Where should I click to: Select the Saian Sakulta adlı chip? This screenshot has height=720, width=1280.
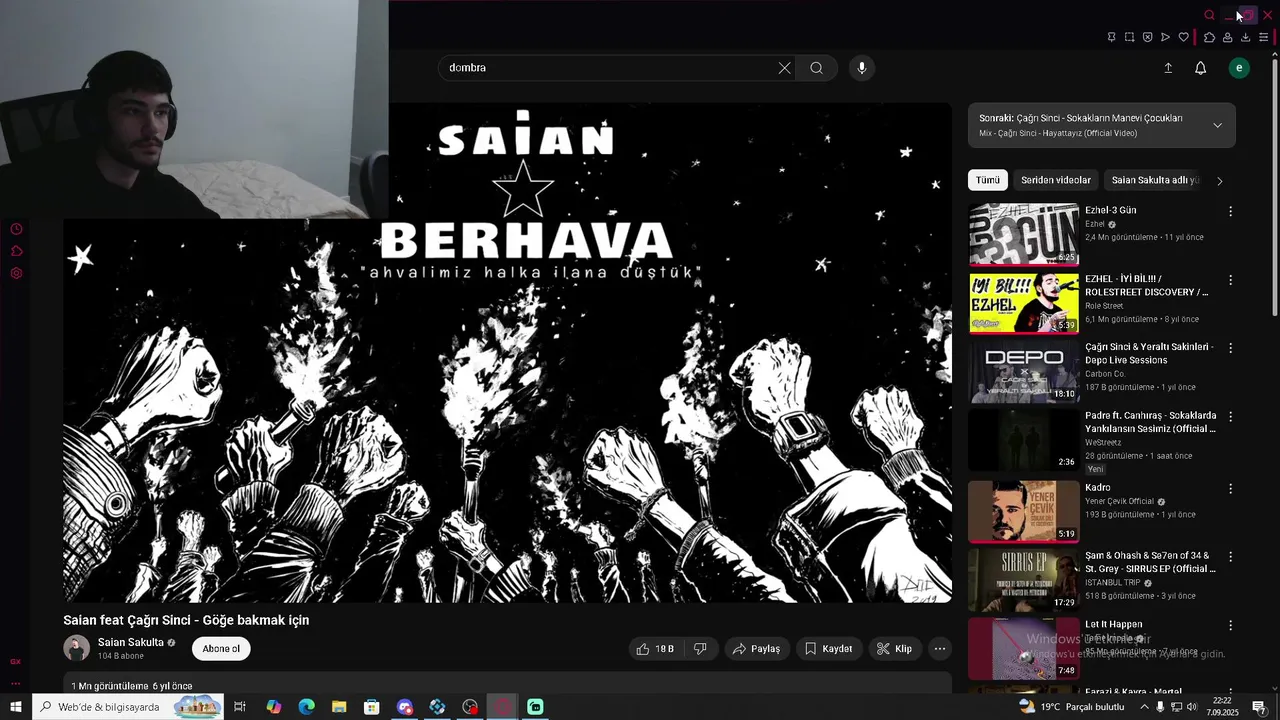(1154, 180)
